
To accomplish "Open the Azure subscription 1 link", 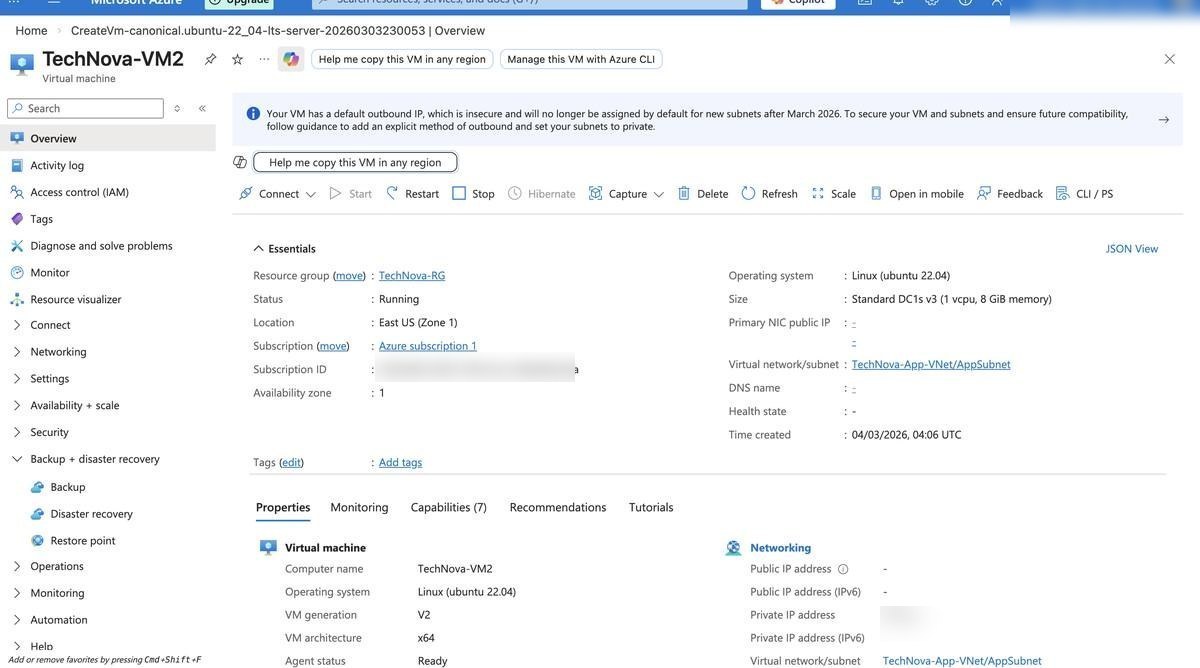I will [428, 346].
